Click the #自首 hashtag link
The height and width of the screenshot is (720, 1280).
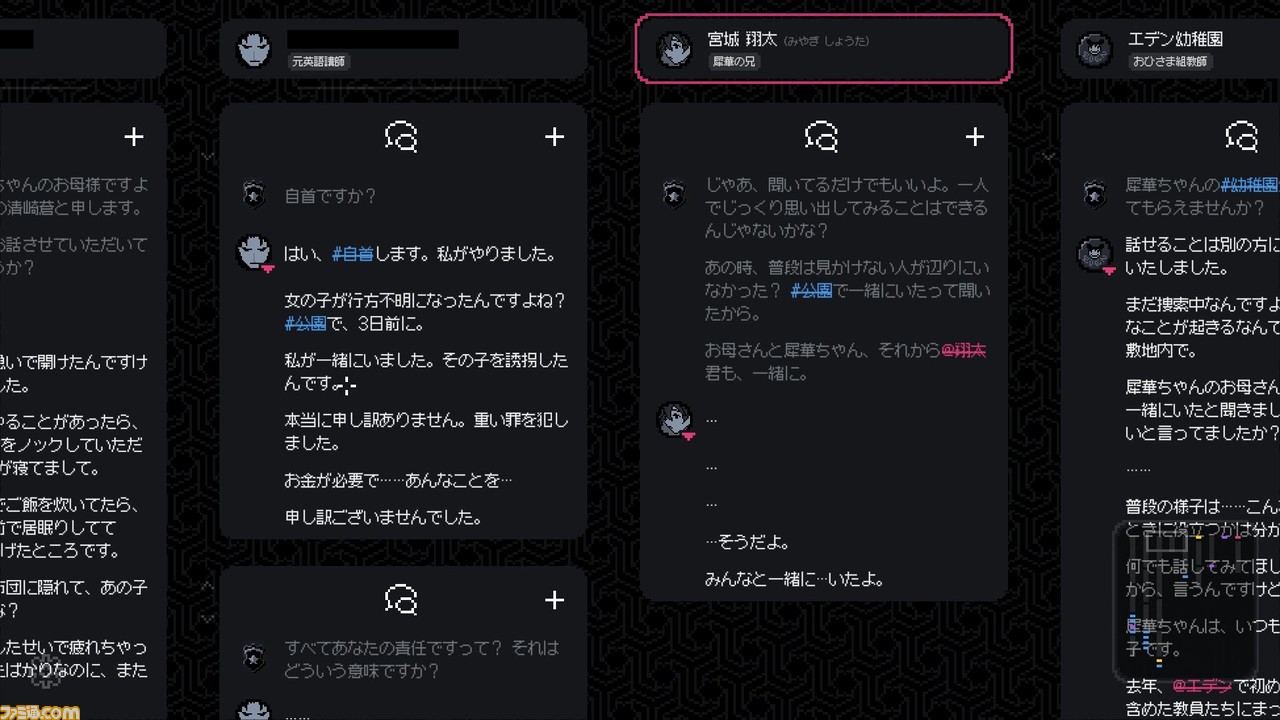(x=352, y=254)
